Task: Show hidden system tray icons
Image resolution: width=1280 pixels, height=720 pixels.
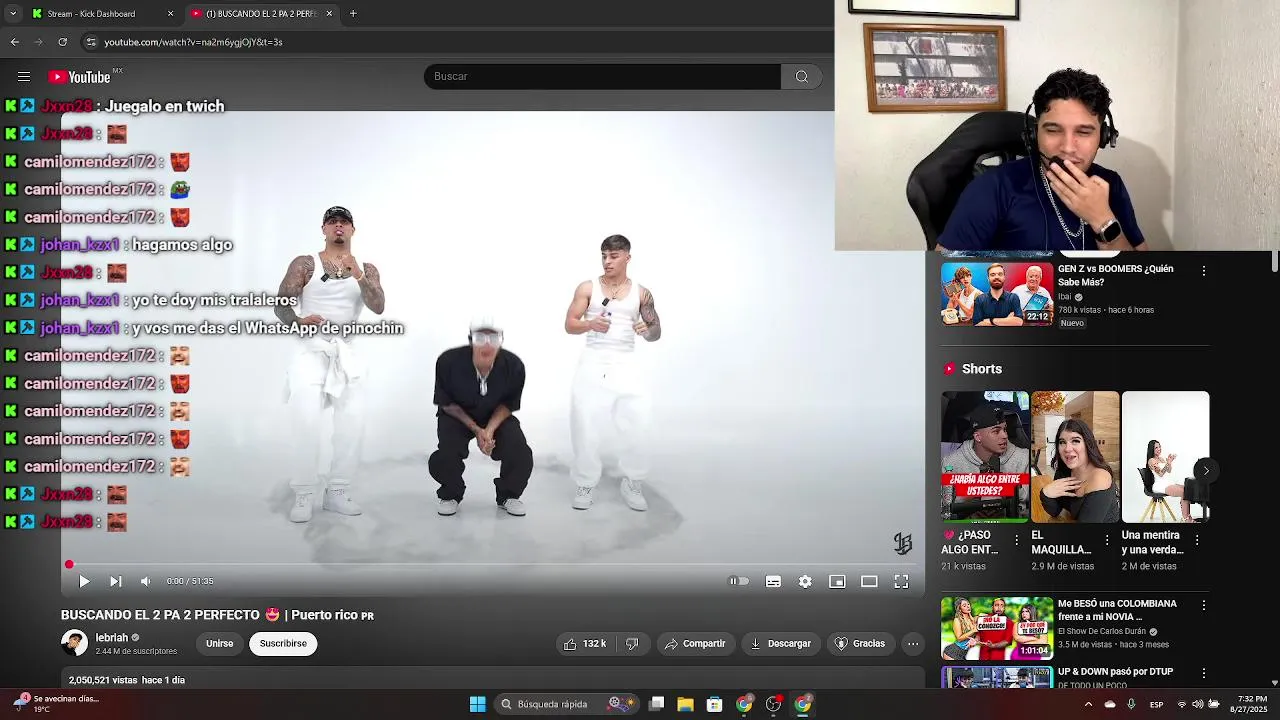Action: pyautogui.click(x=1088, y=704)
